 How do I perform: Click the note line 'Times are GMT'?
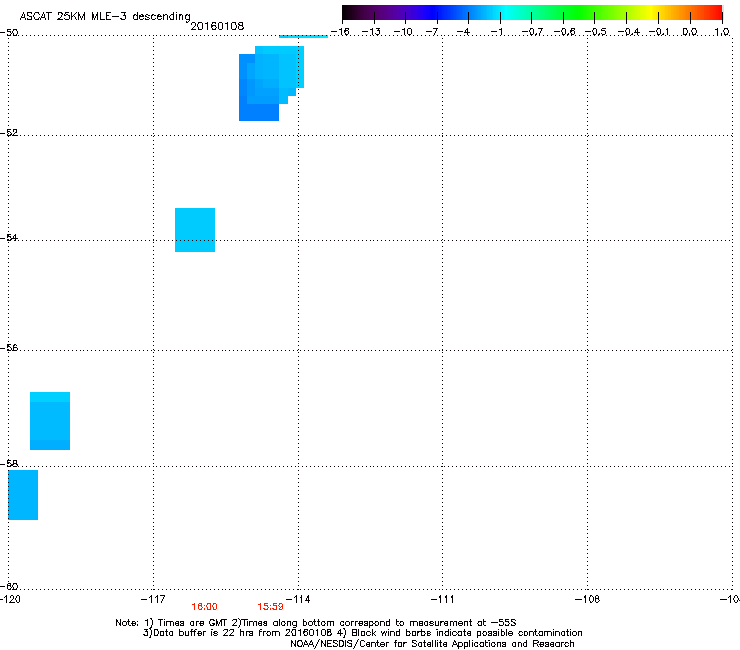click(x=316, y=623)
